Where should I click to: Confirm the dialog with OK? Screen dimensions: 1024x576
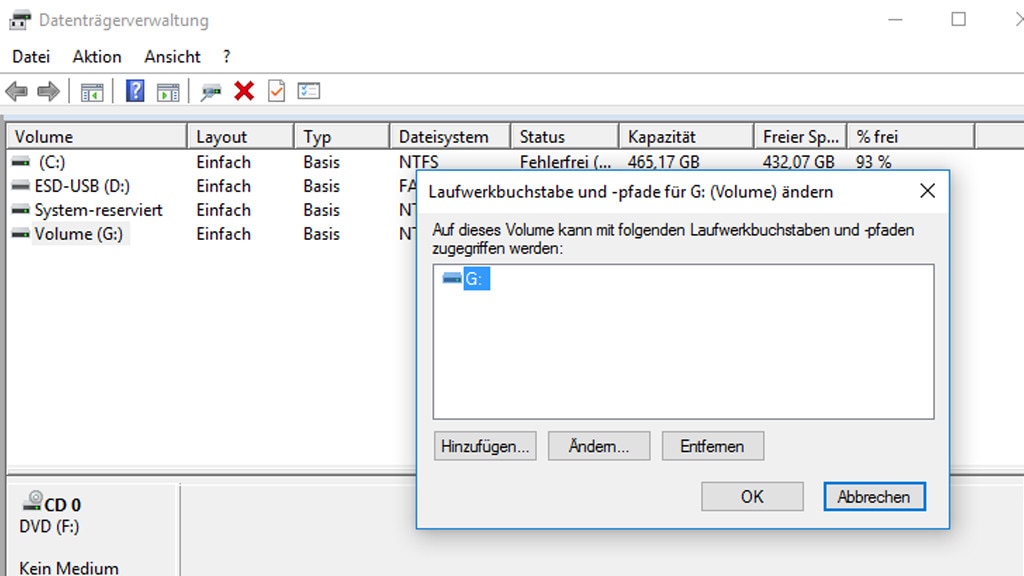click(x=751, y=496)
